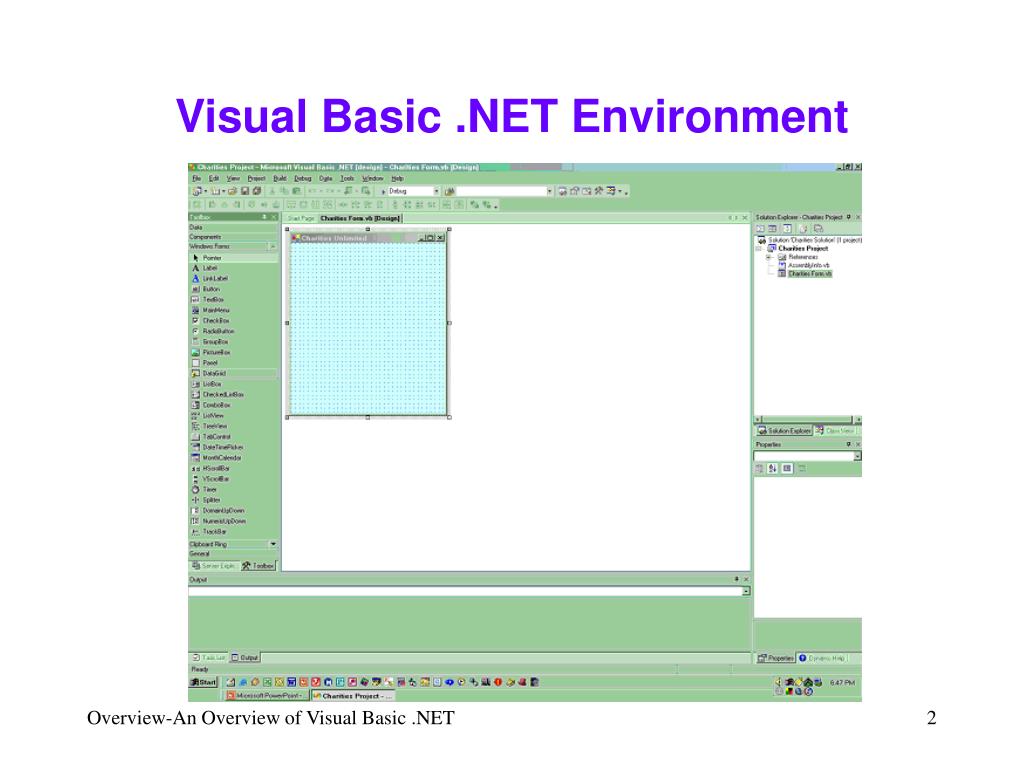Open the Debug configuration dropdown

438,189
